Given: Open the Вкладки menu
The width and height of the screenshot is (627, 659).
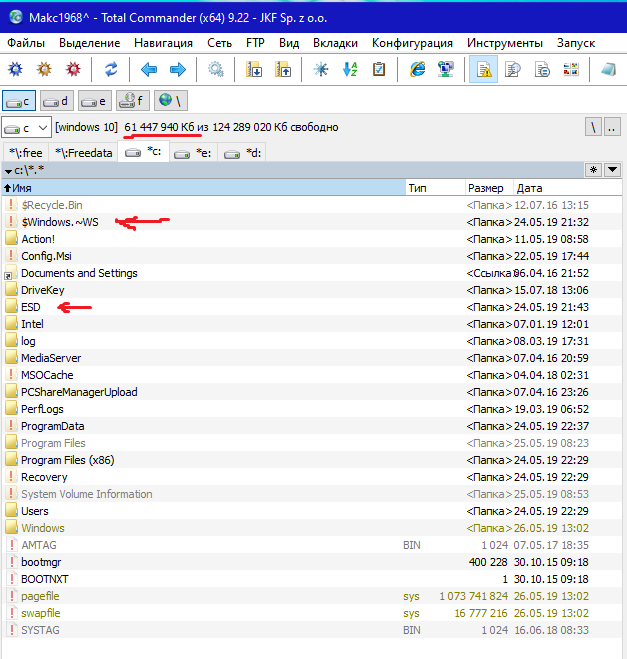Looking at the screenshot, I should [x=335, y=43].
